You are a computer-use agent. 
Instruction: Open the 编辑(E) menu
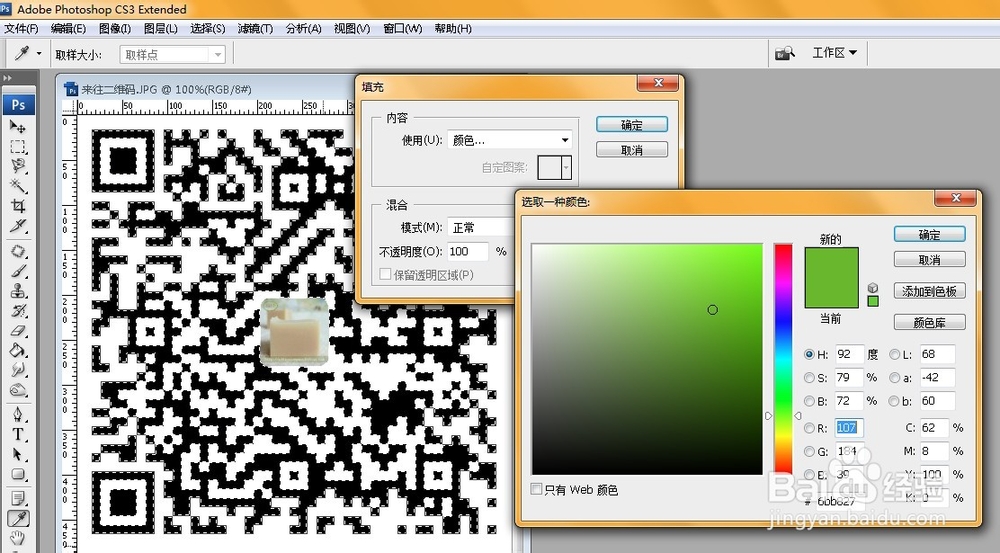coord(68,29)
